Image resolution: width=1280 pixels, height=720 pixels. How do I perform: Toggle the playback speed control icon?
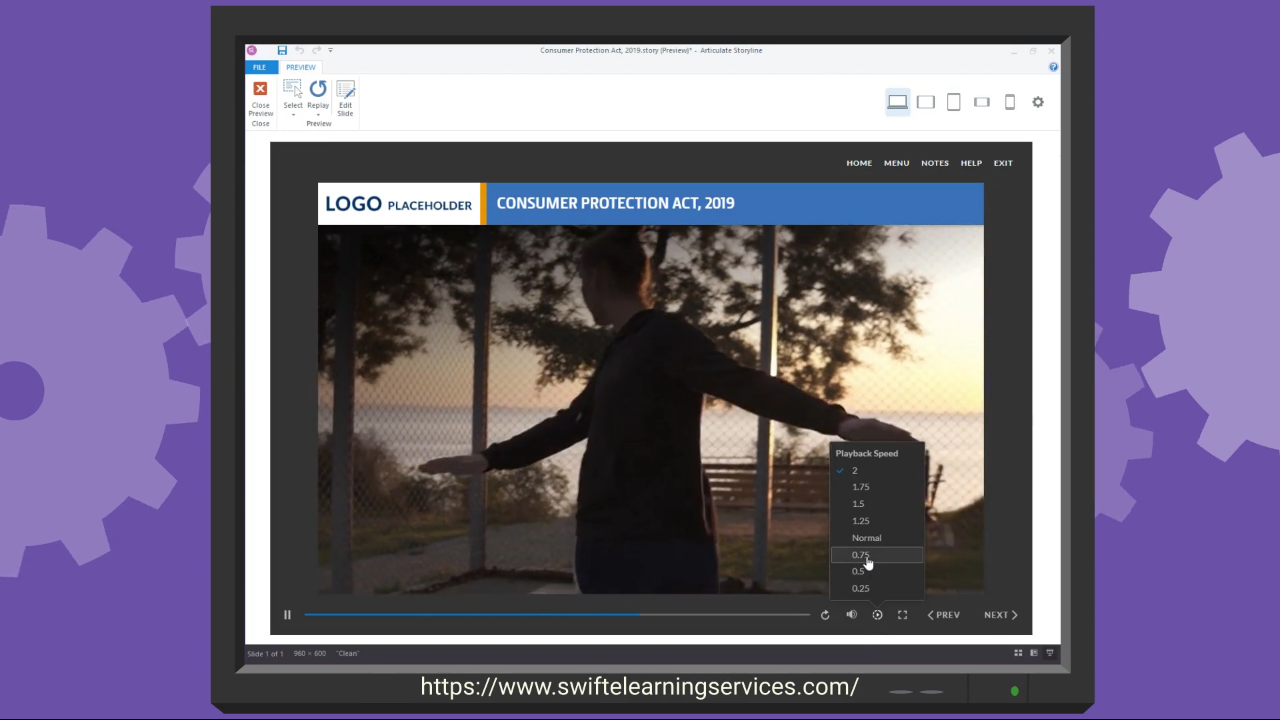point(877,615)
